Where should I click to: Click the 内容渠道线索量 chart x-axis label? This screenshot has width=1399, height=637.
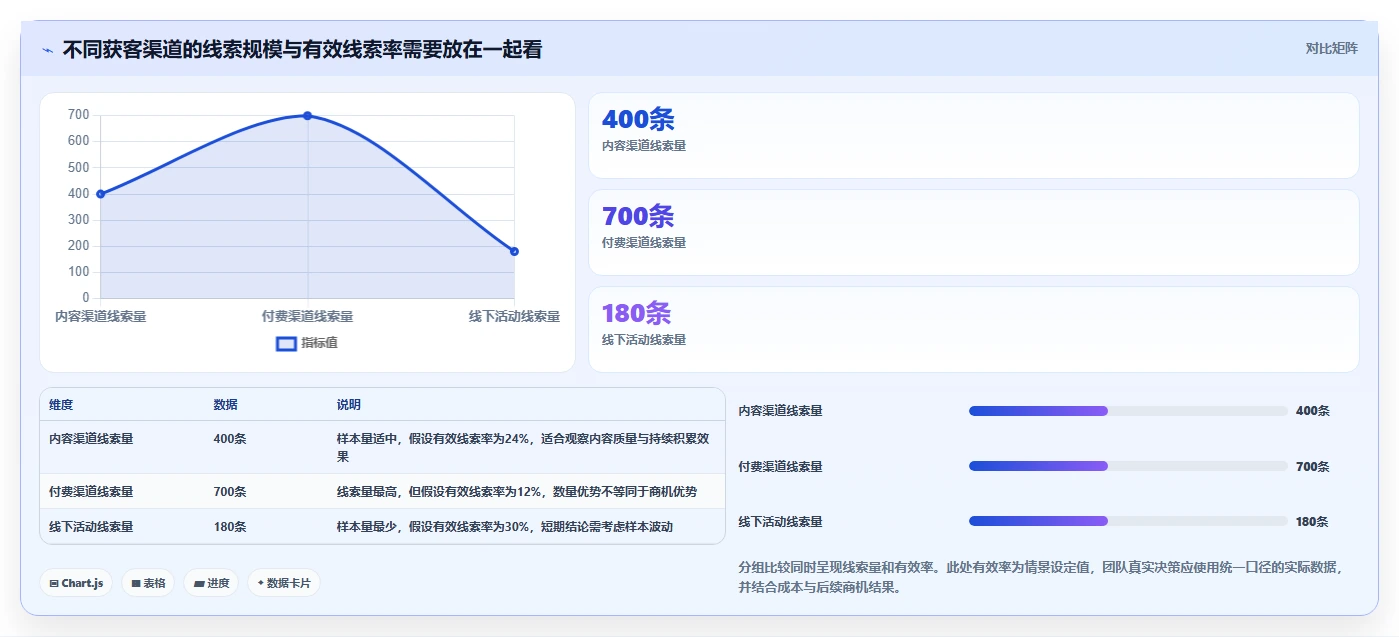click(x=100, y=316)
